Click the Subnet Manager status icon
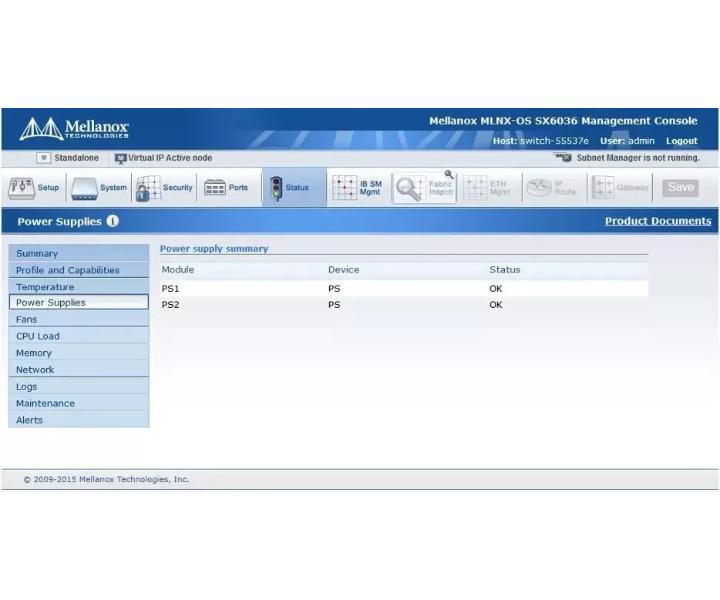The image size is (720, 600). click(x=562, y=157)
